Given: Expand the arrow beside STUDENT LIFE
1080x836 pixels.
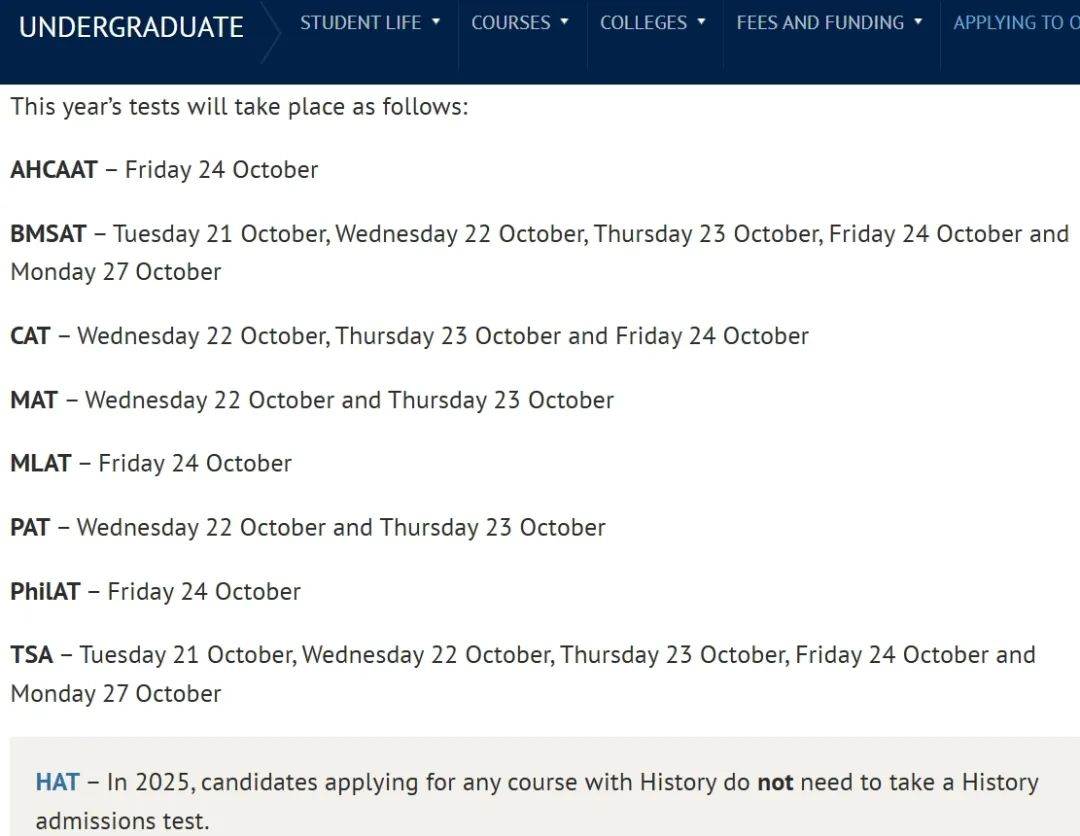Looking at the screenshot, I should [436, 22].
